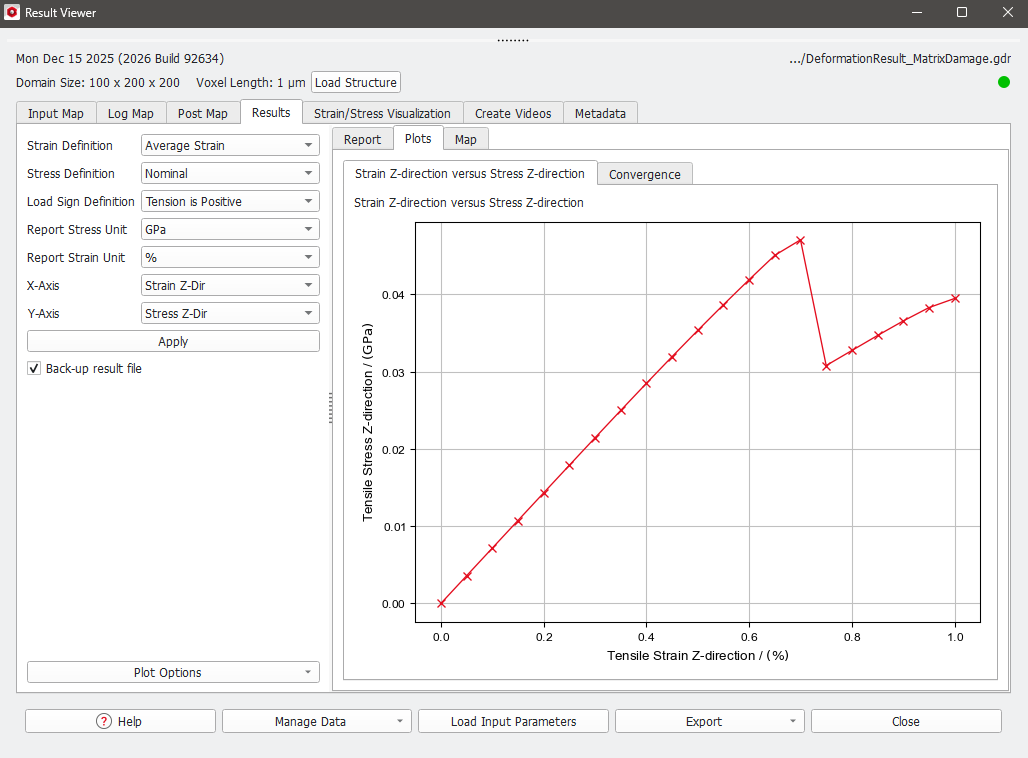Click the Result Viewer app icon
Viewport: 1028px width, 758px height.
[13, 13]
